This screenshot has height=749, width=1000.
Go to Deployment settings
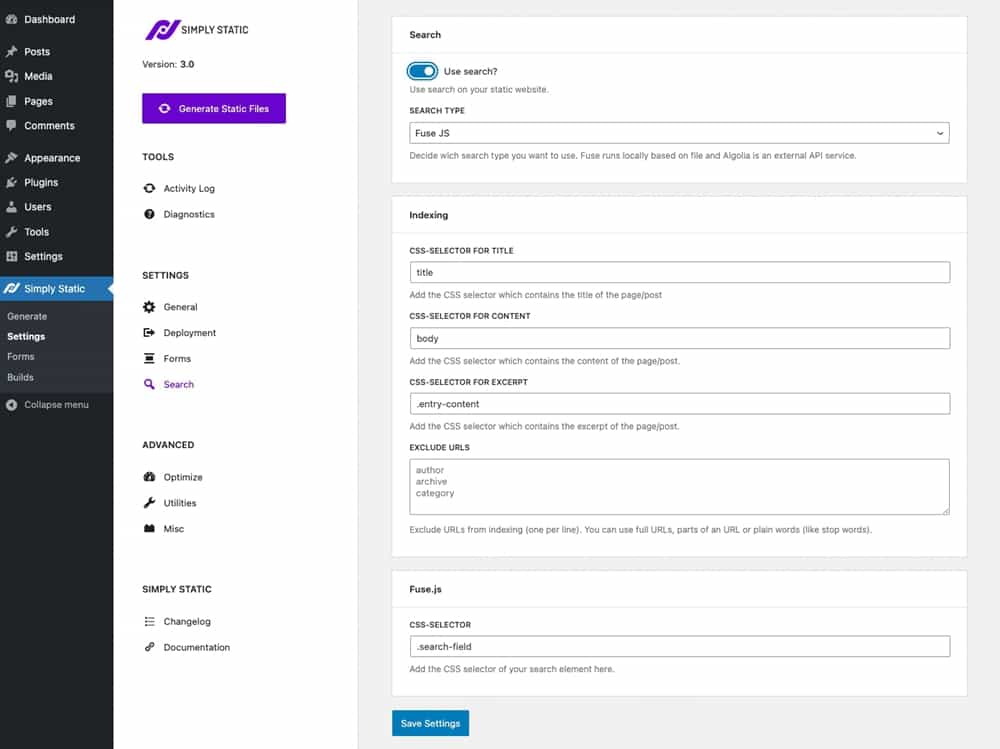(x=189, y=332)
